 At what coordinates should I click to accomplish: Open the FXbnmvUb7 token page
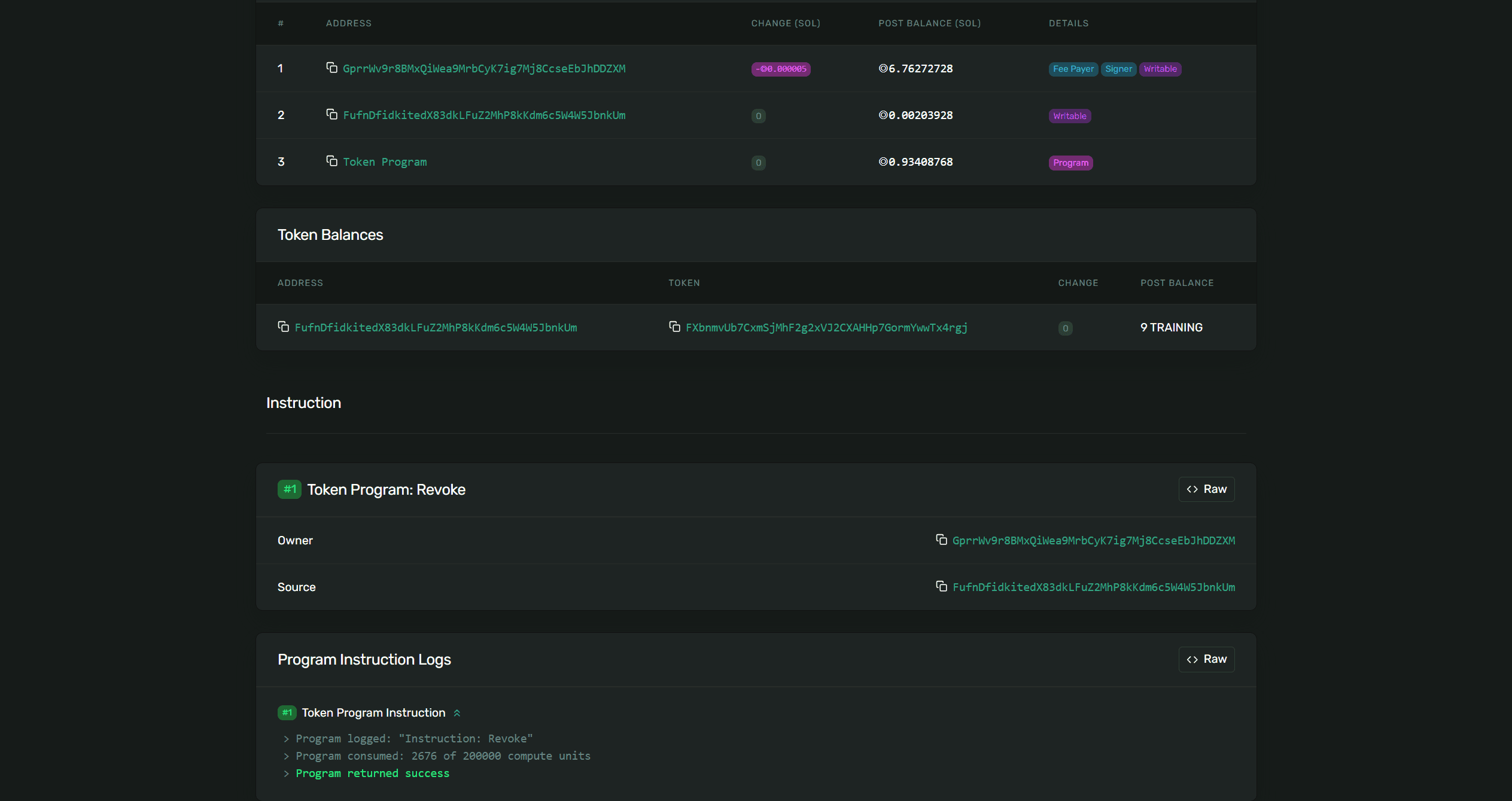(827, 327)
